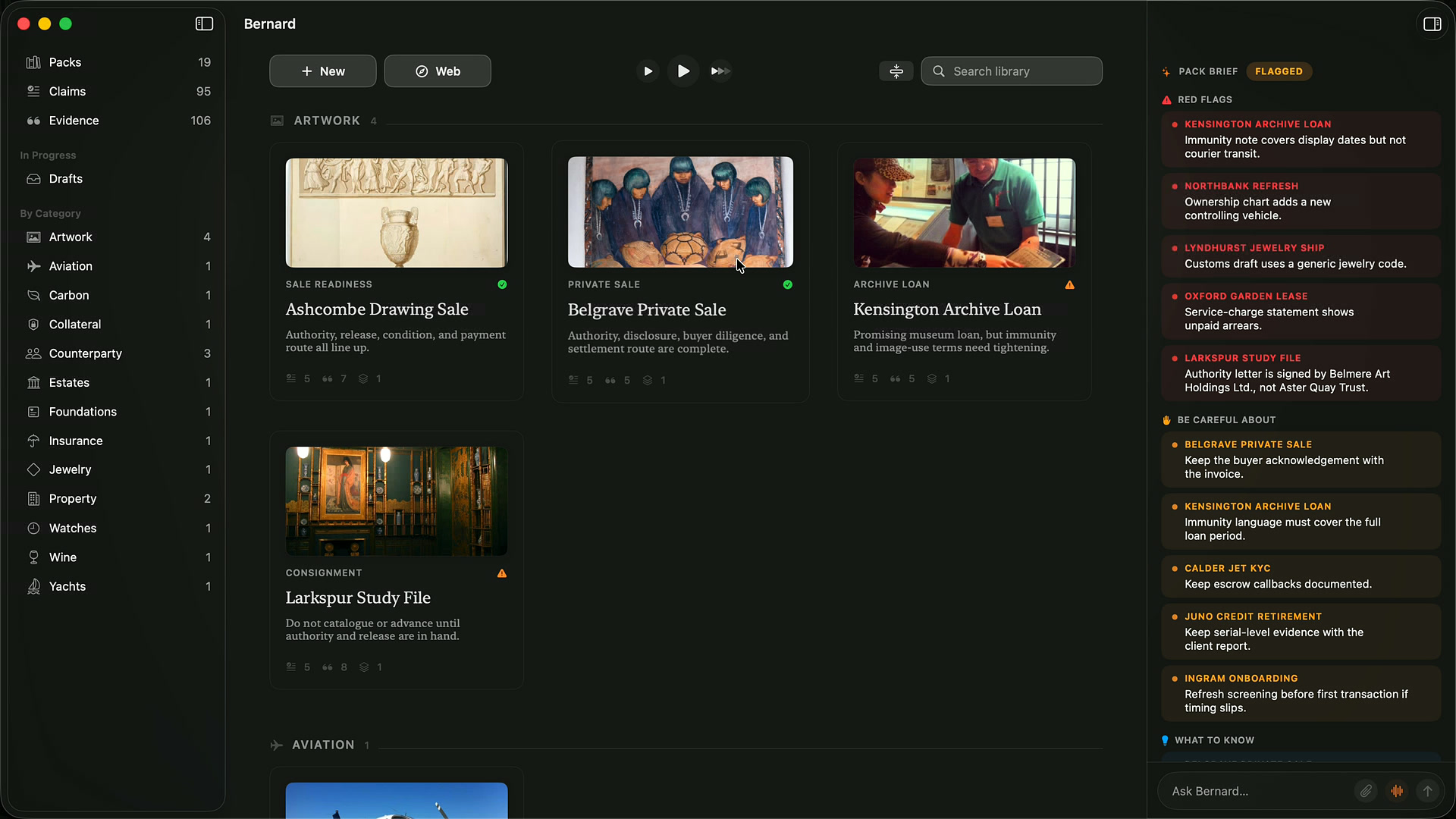Select the Watches category
Image resolution: width=1456 pixels, height=819 pixels.
[118, 528]
